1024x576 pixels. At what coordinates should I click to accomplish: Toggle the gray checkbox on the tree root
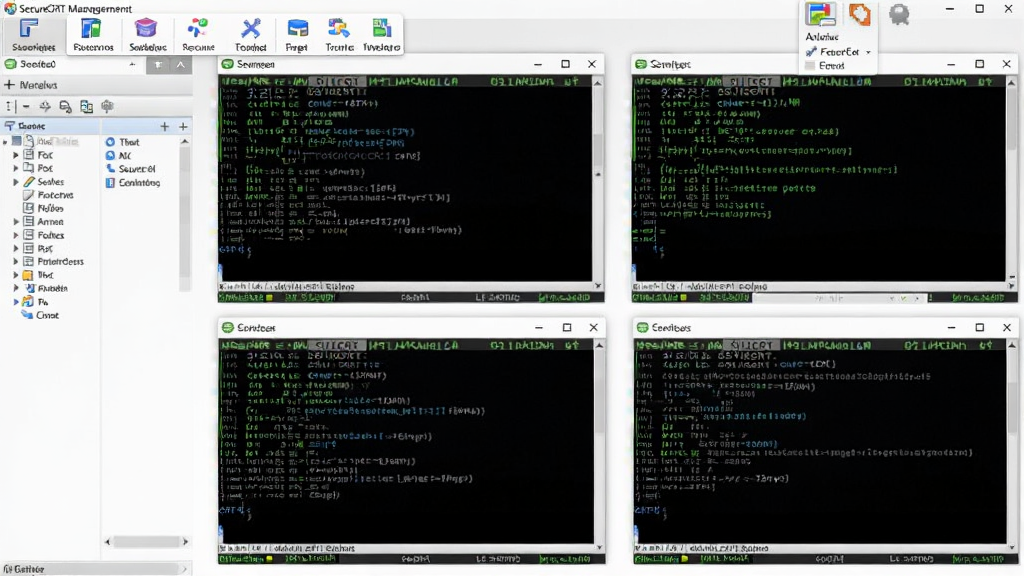coord(17,141)
